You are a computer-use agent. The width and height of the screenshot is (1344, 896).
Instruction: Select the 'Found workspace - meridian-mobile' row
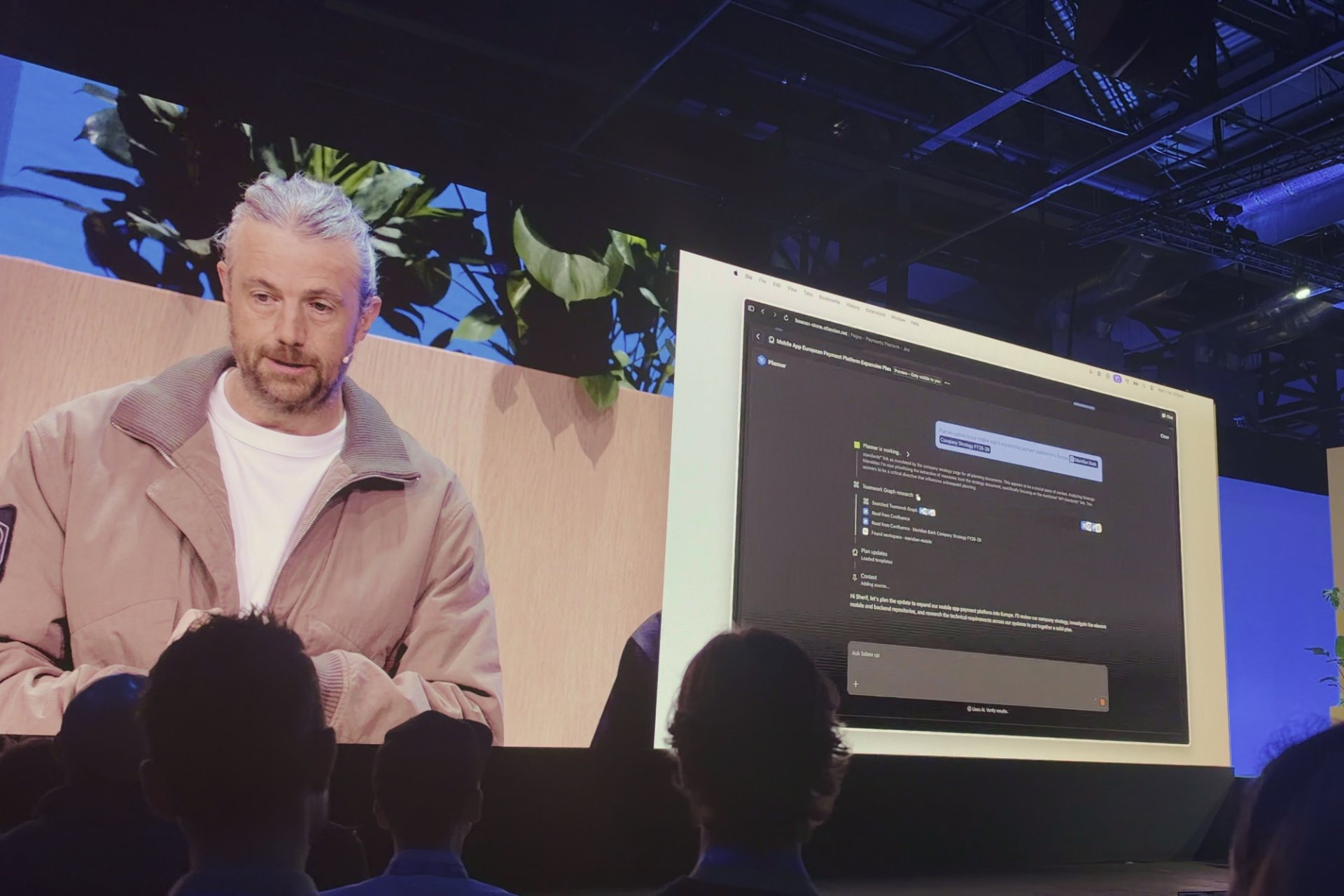click(897, 536)
